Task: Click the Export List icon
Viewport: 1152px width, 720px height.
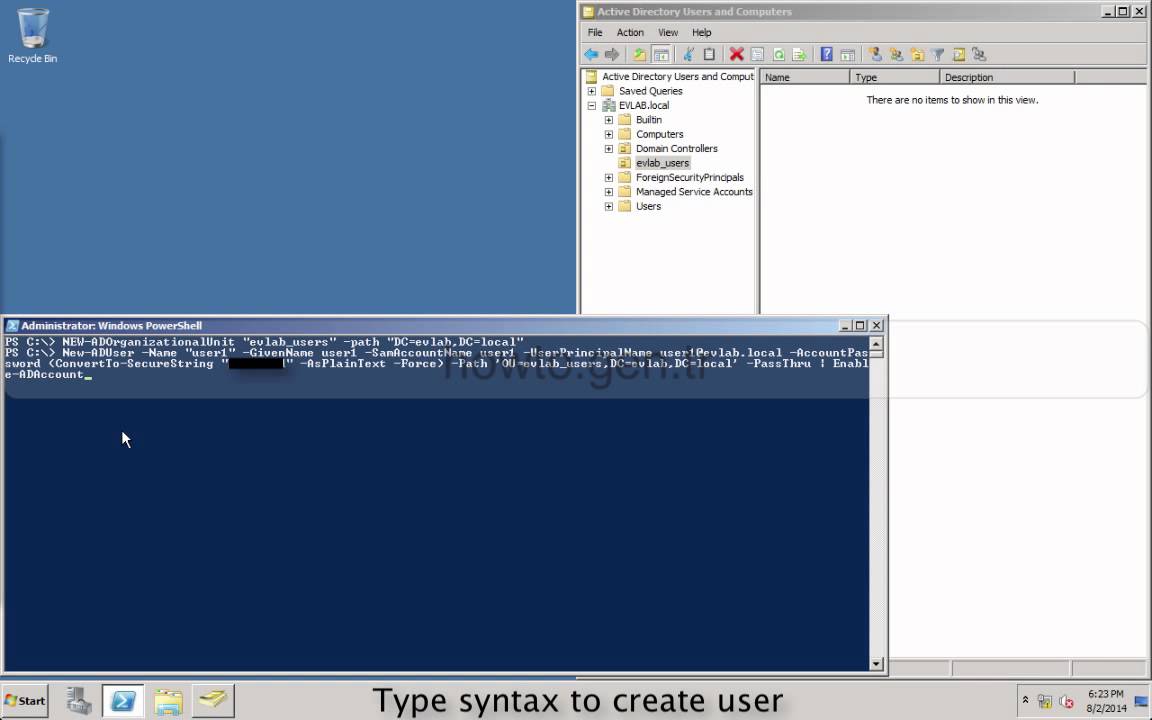Action: click(799, 54)
